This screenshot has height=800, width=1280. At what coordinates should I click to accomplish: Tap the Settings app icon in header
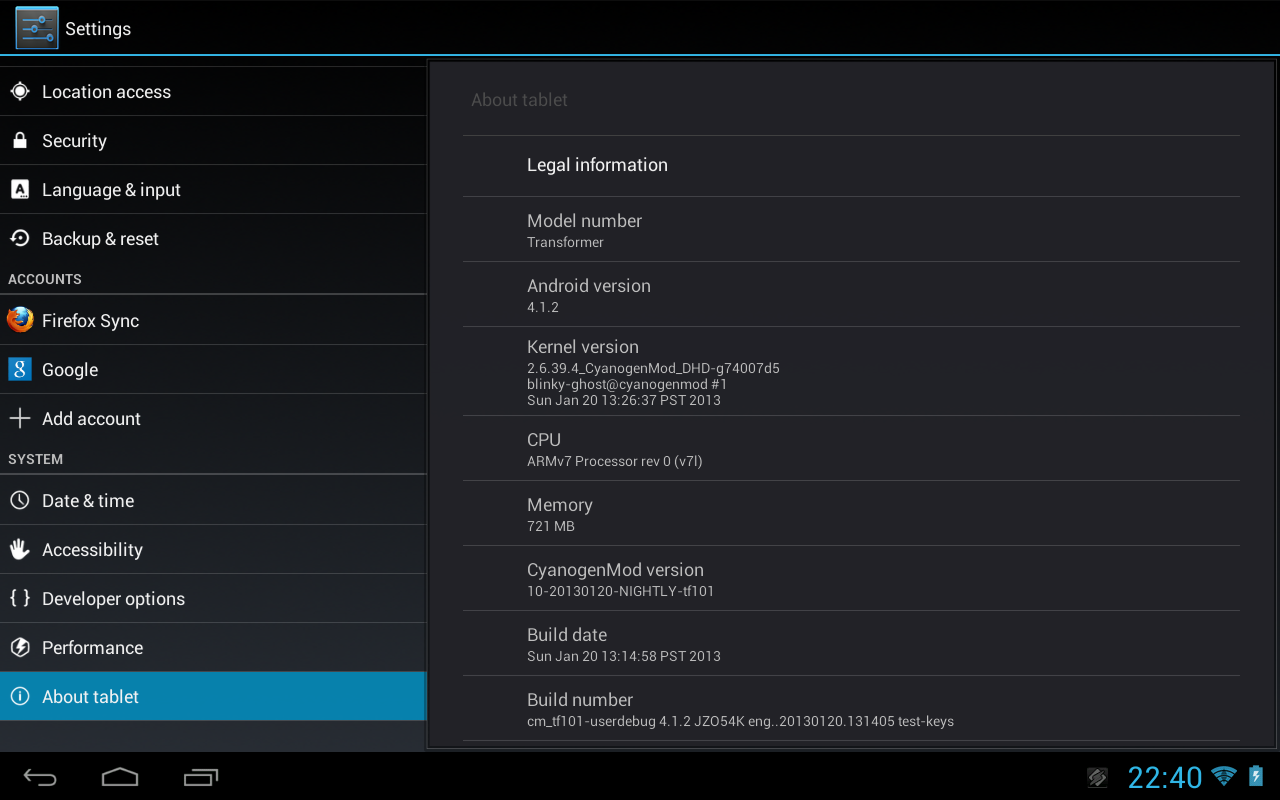pyautogui.click(x=37, y=28)
